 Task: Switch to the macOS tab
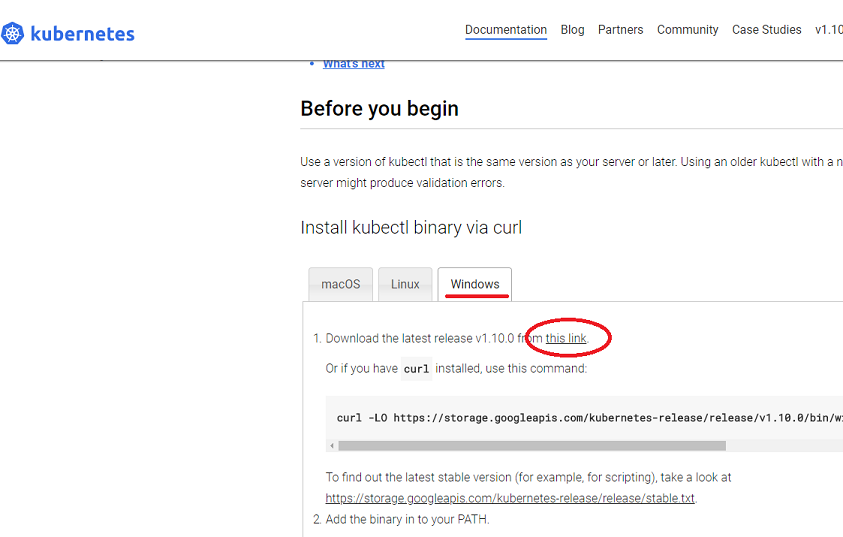click(341, 284)
